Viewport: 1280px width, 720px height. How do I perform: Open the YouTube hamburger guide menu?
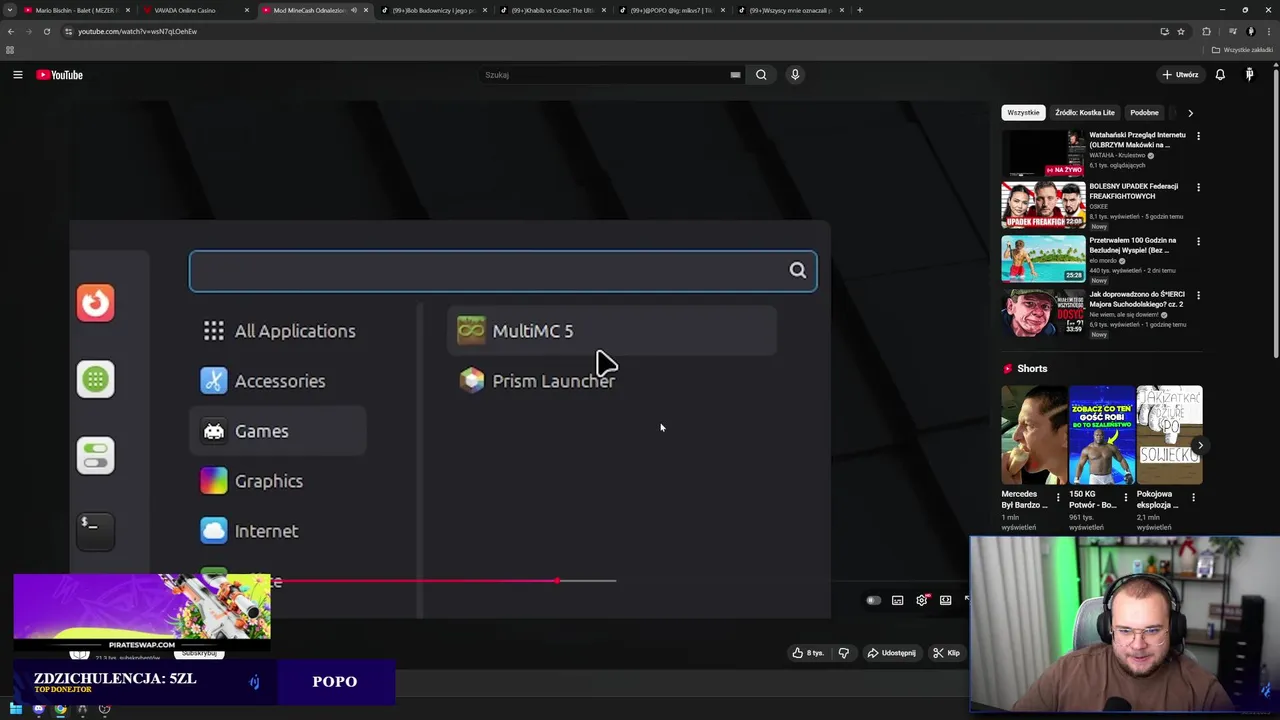(x=17, y=75)
